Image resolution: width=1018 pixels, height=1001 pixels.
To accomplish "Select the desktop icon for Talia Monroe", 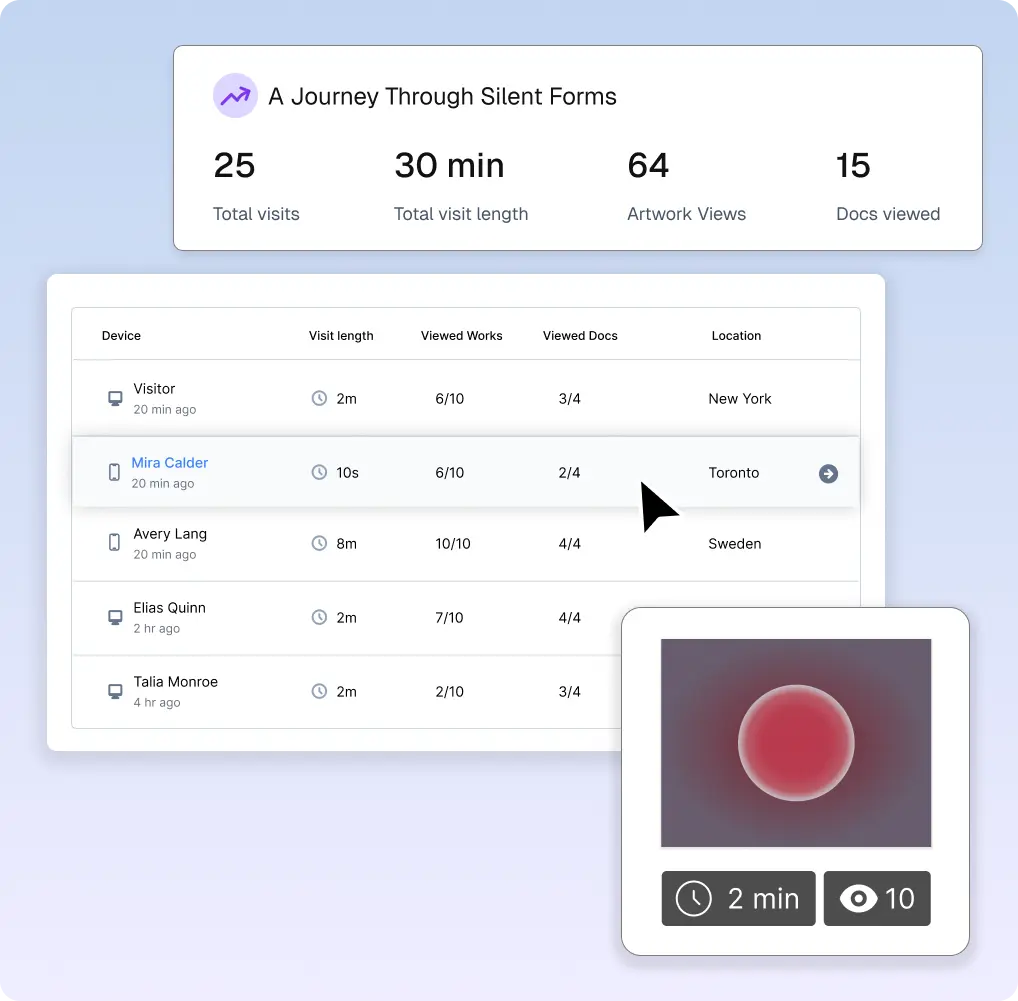I will pyautogui.click(x=114, y=690).
